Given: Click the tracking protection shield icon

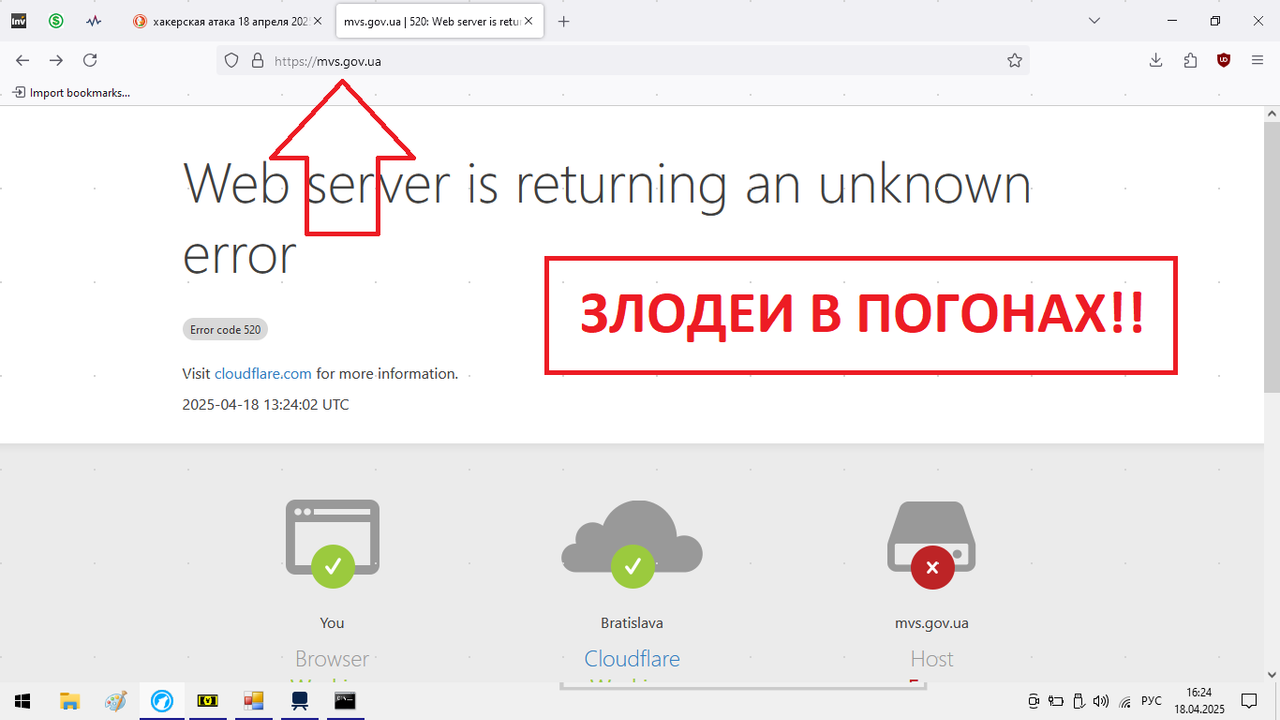Looking at the screenshot, I should pos(231,60).
